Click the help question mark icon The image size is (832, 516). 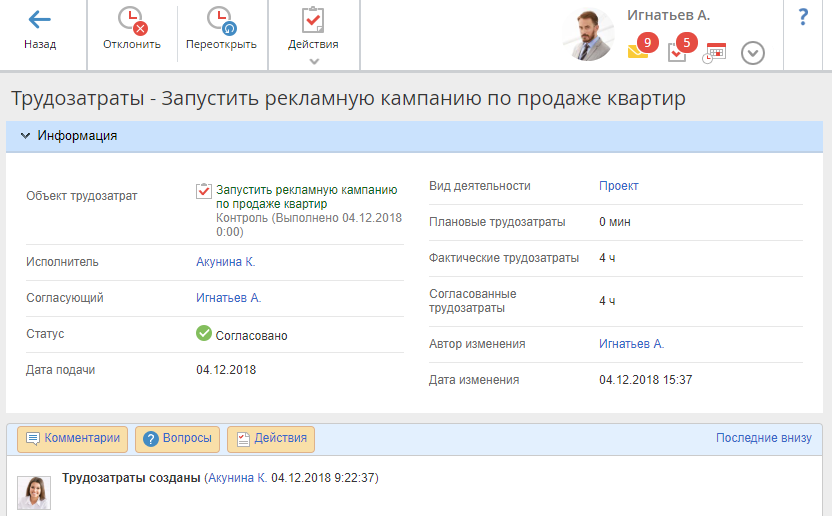coord(802,18)
